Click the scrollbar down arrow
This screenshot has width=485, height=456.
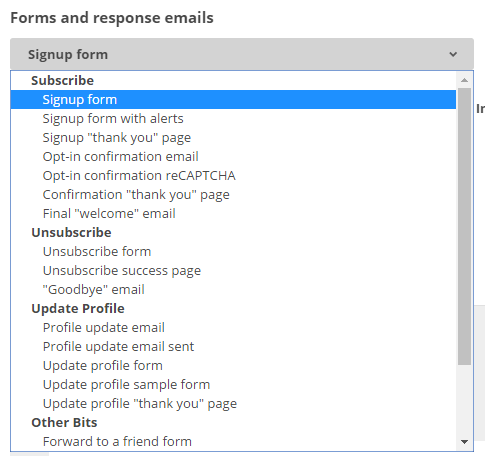(x=464, y=442)
